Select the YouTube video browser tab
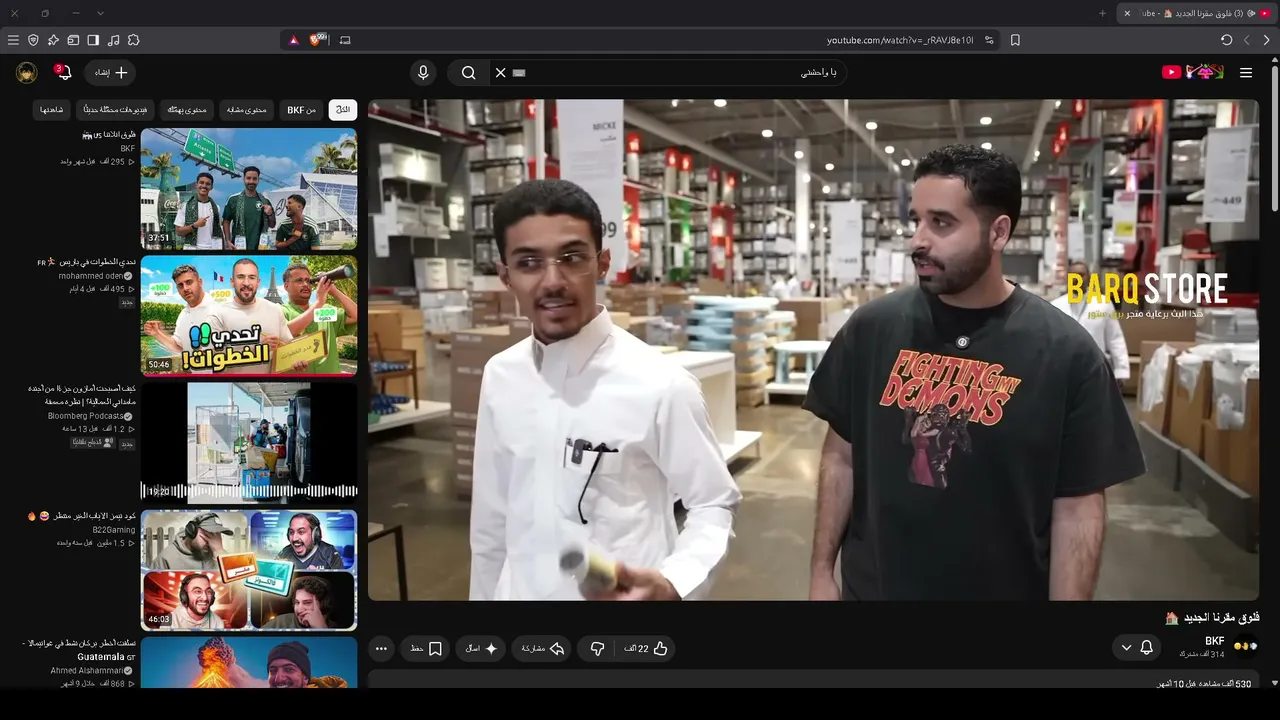Screen dimensions: 1280x720 [1197, 13]
